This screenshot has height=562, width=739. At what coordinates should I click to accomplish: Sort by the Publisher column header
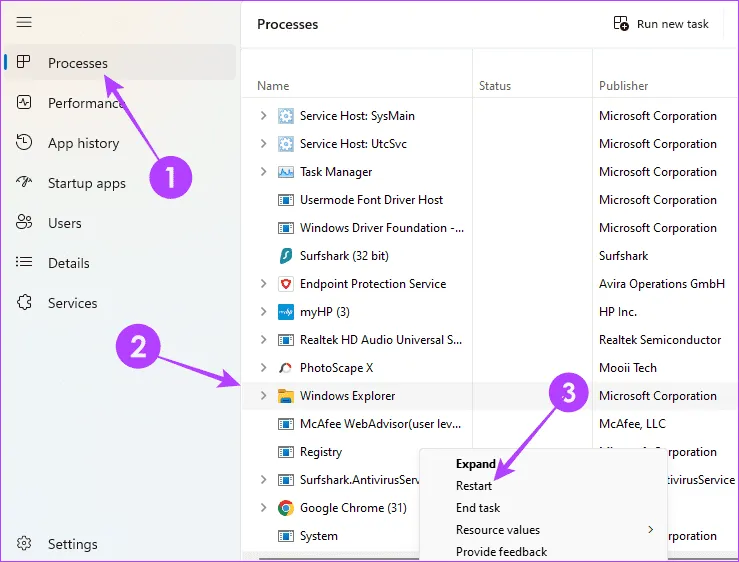click(624, 86)
